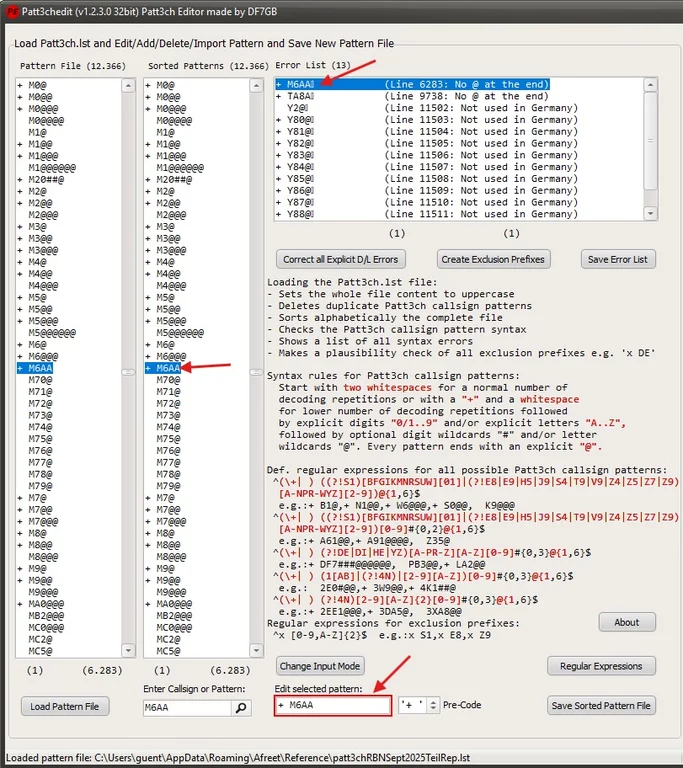Click Create Exclusion Prefixes button

[493, 259]
